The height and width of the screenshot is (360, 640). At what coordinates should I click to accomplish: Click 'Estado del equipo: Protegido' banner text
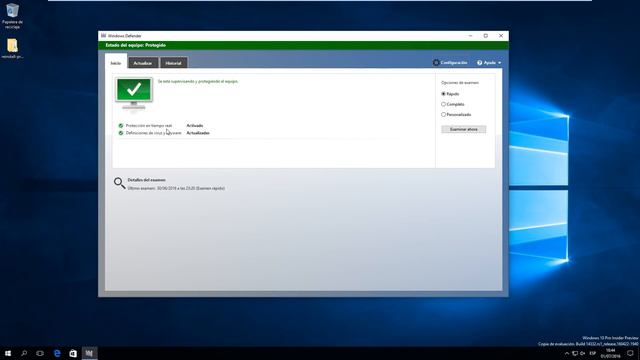pos(136,45)
